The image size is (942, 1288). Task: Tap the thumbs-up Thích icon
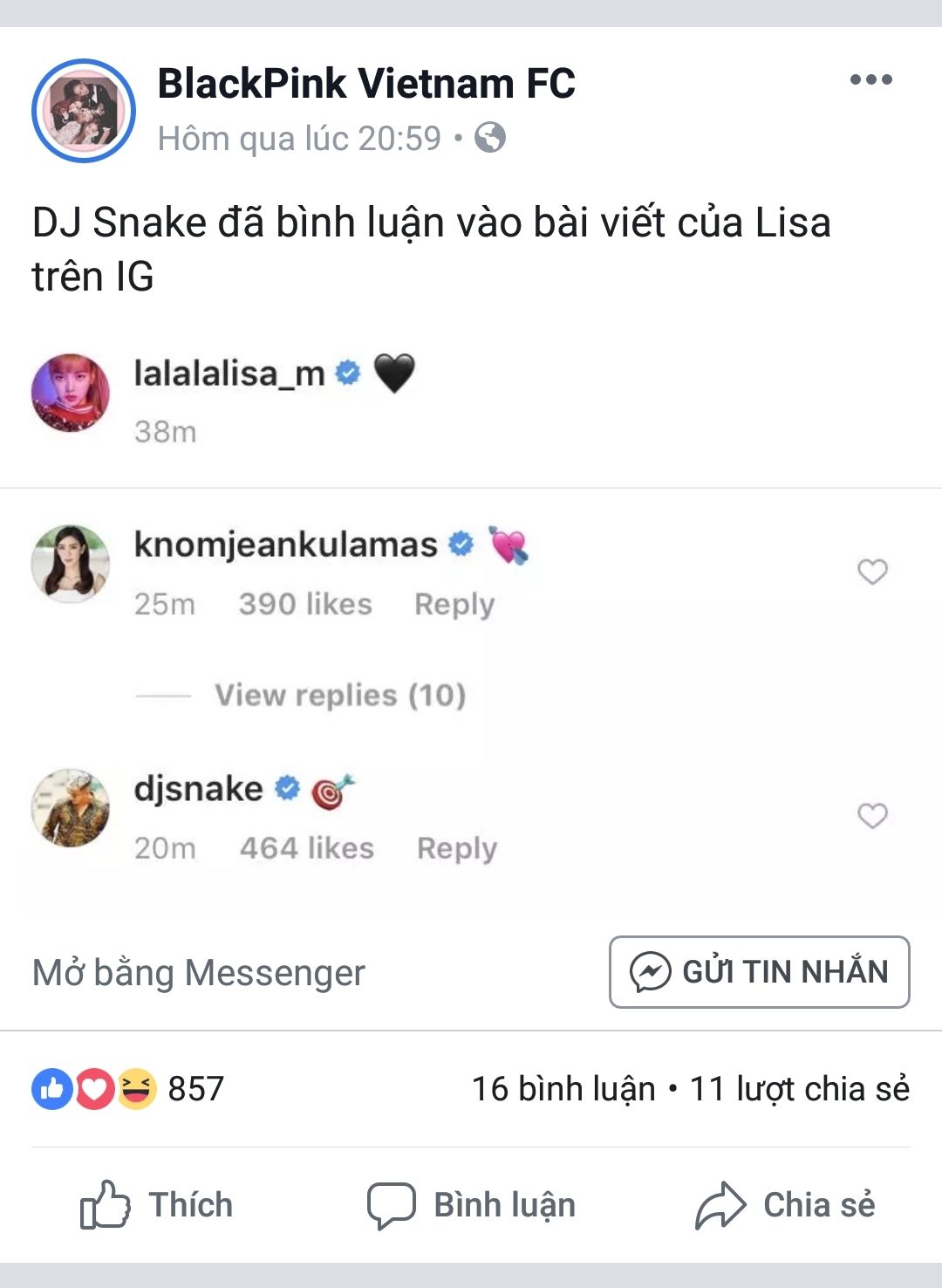(106, 1205)
